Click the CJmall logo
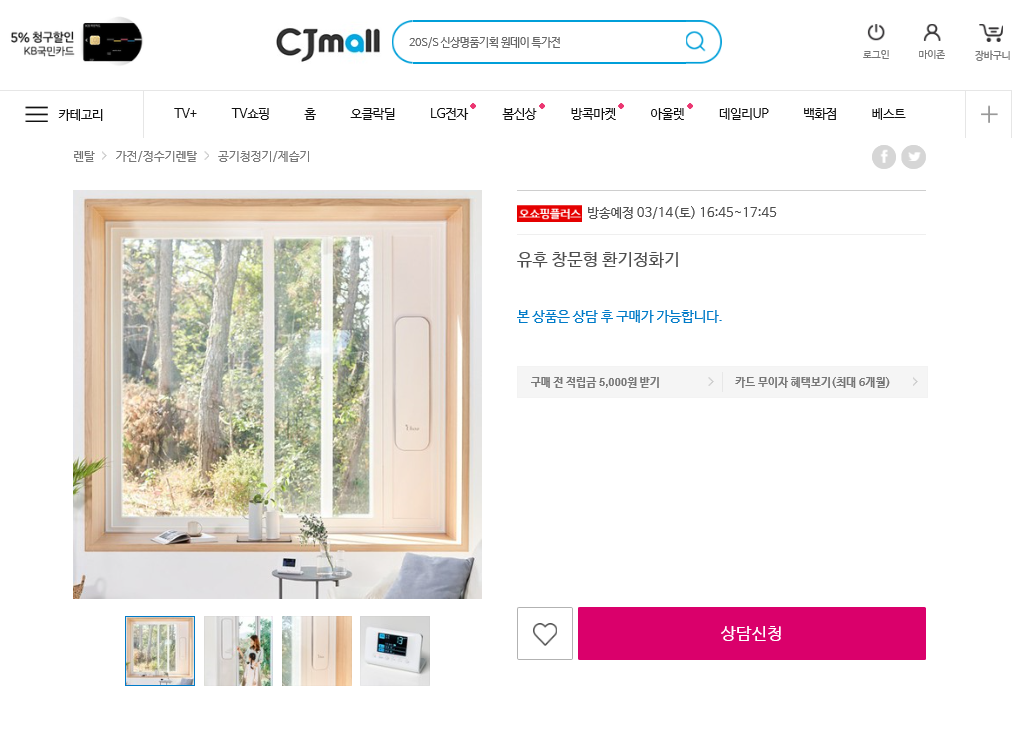The width and height of the screenshot is (1012, 752). [x=328, y=43]
